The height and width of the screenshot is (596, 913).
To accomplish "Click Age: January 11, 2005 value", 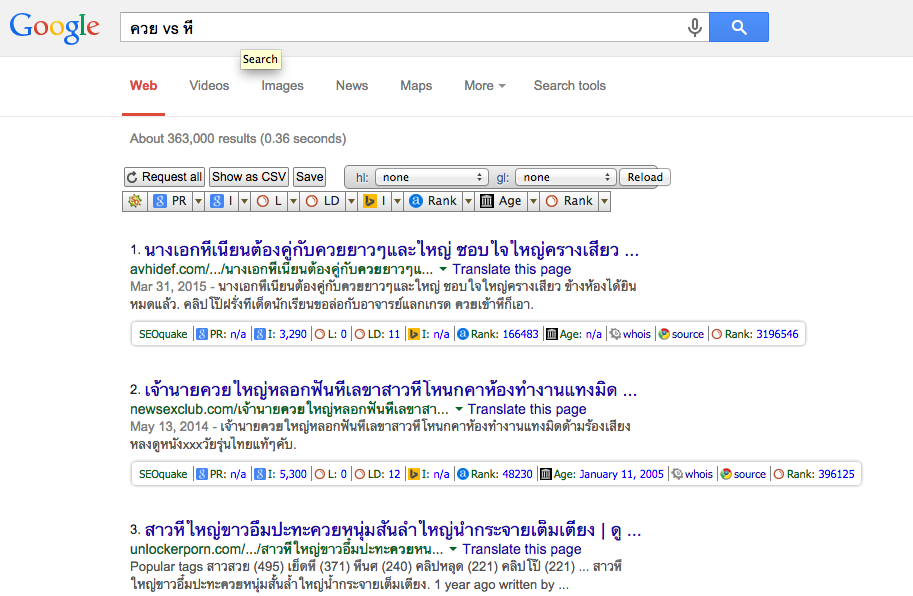I will point(621,474).
